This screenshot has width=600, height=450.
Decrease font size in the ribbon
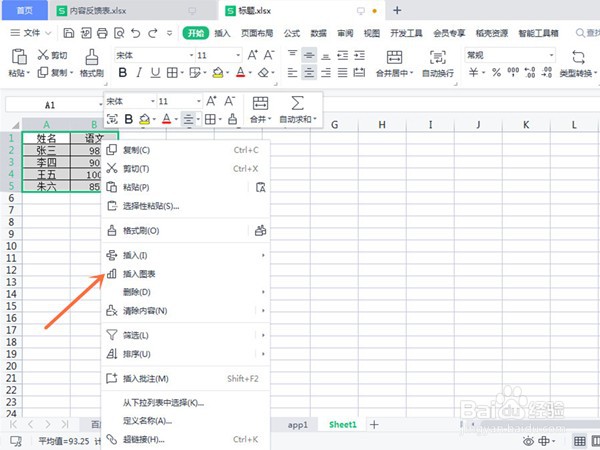[269, 55]
